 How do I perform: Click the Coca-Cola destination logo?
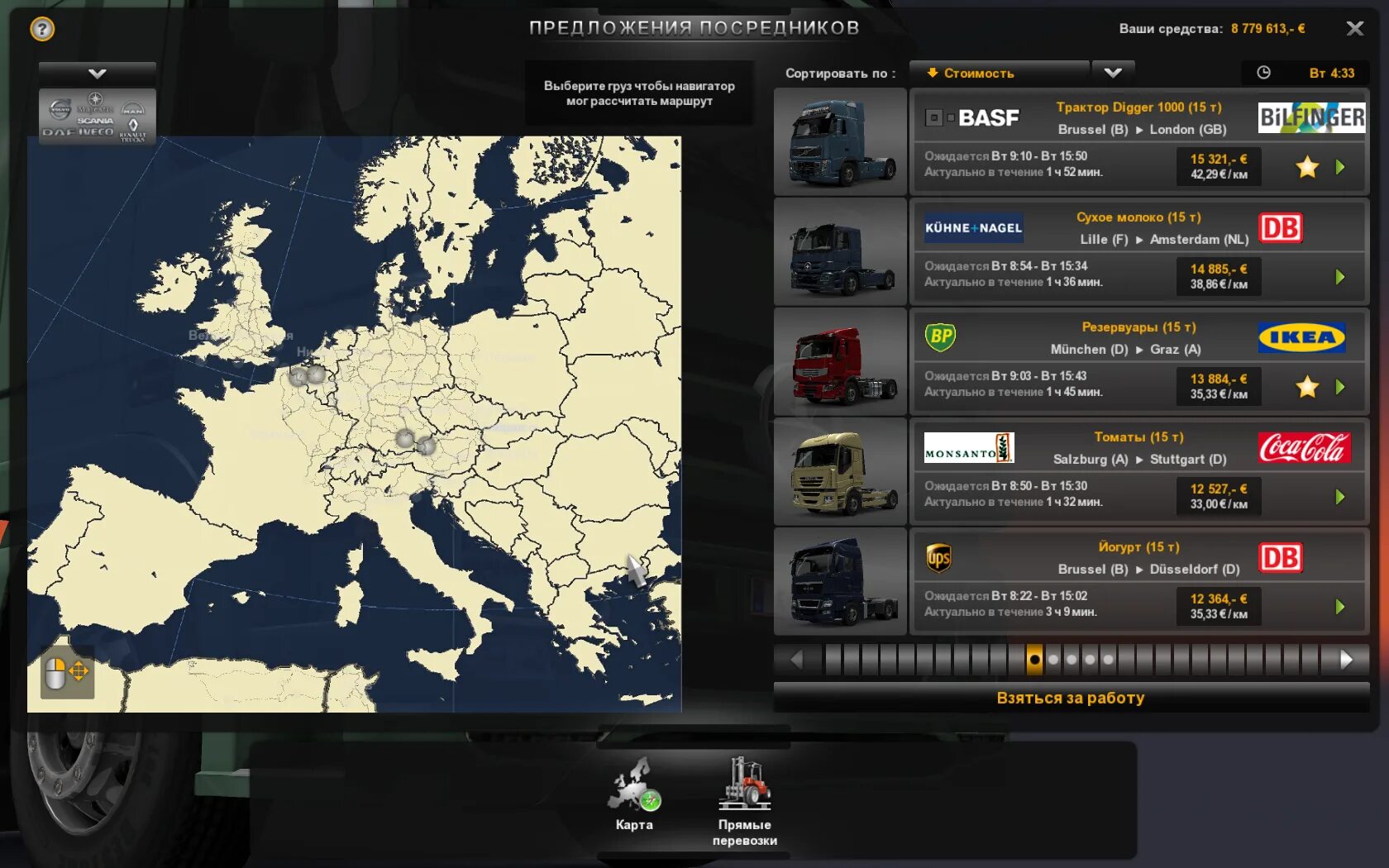(1305, 448)
